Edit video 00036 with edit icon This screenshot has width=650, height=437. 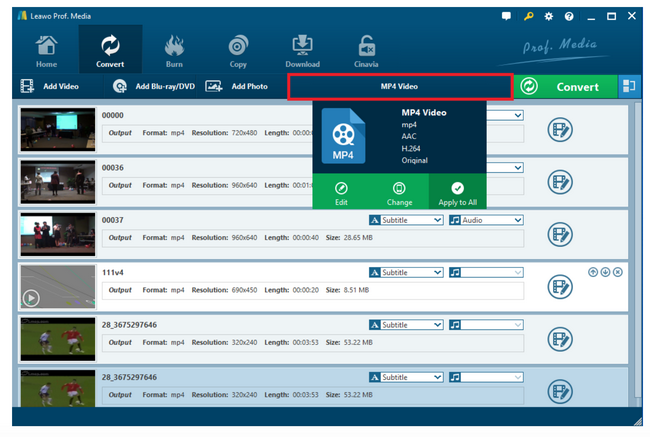pos(560,182)
